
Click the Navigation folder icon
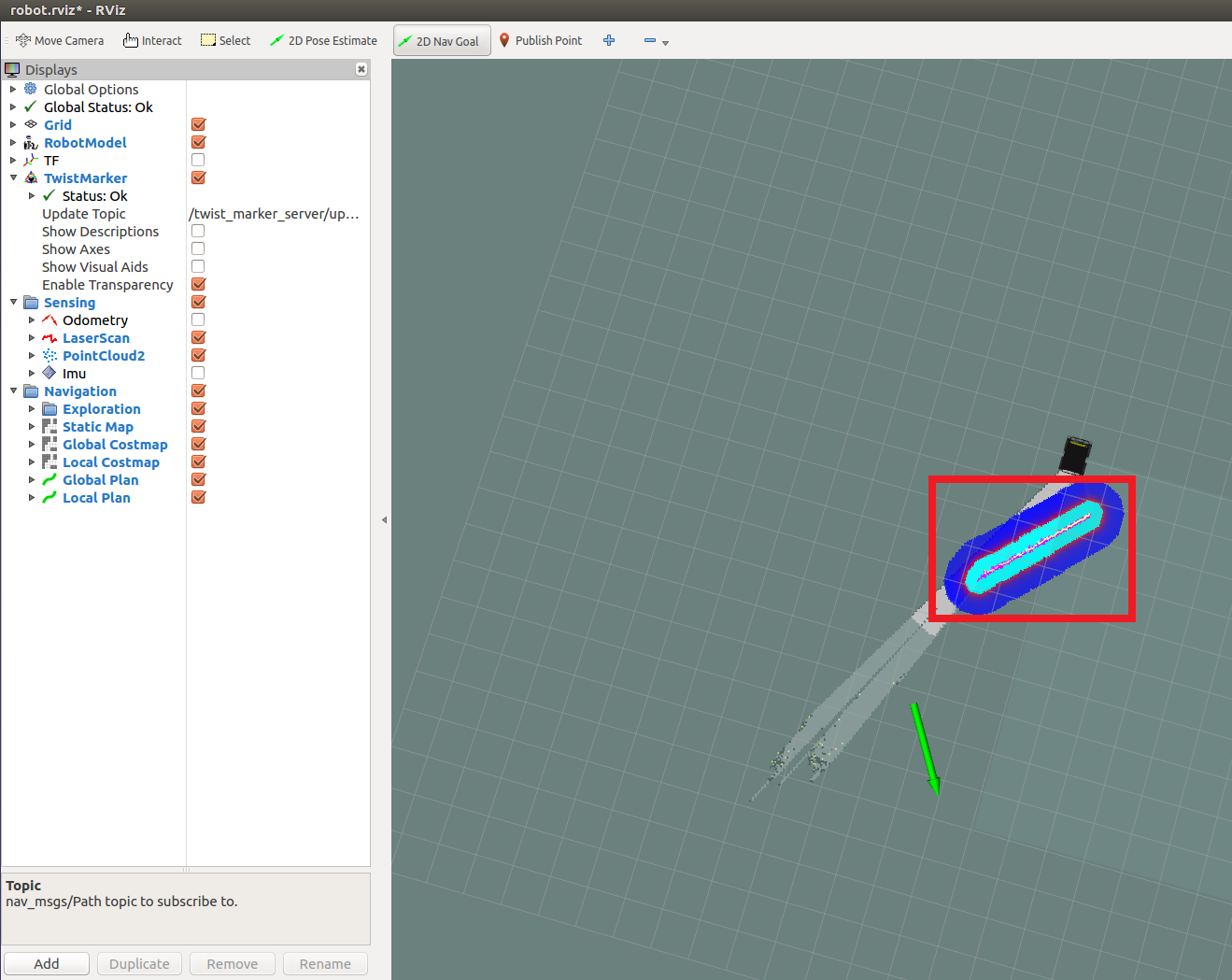point(31,391)
